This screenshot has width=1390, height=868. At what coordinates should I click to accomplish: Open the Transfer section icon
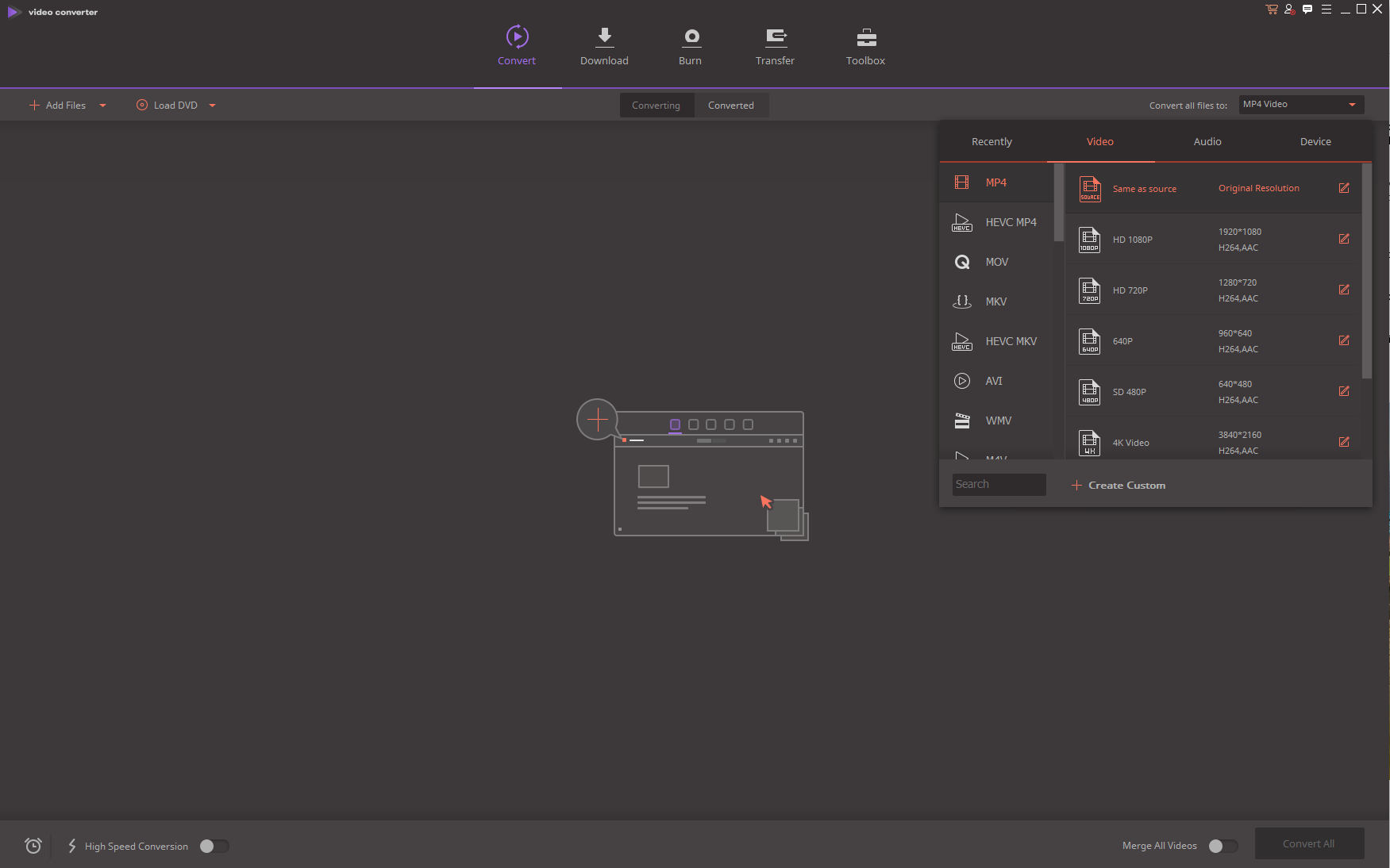point(776,36)
